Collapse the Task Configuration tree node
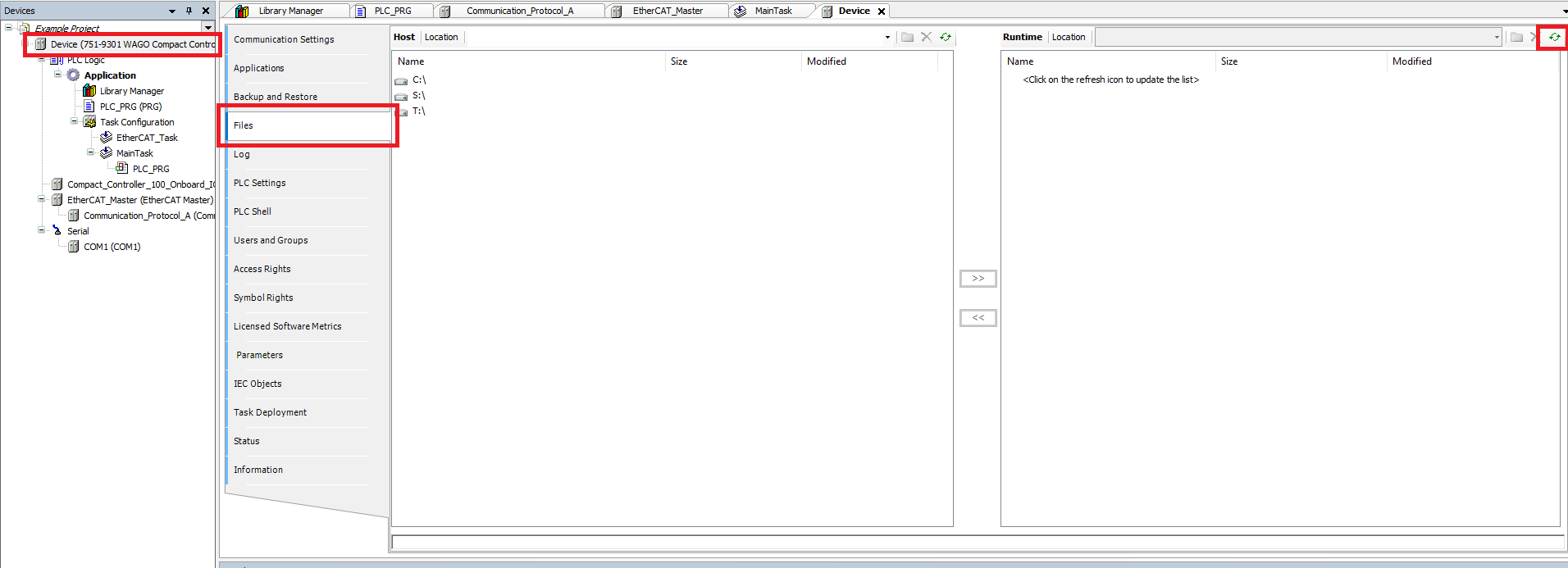This screenshot has width=1568, height=568. pyautogui.click(x=74, y=121)
